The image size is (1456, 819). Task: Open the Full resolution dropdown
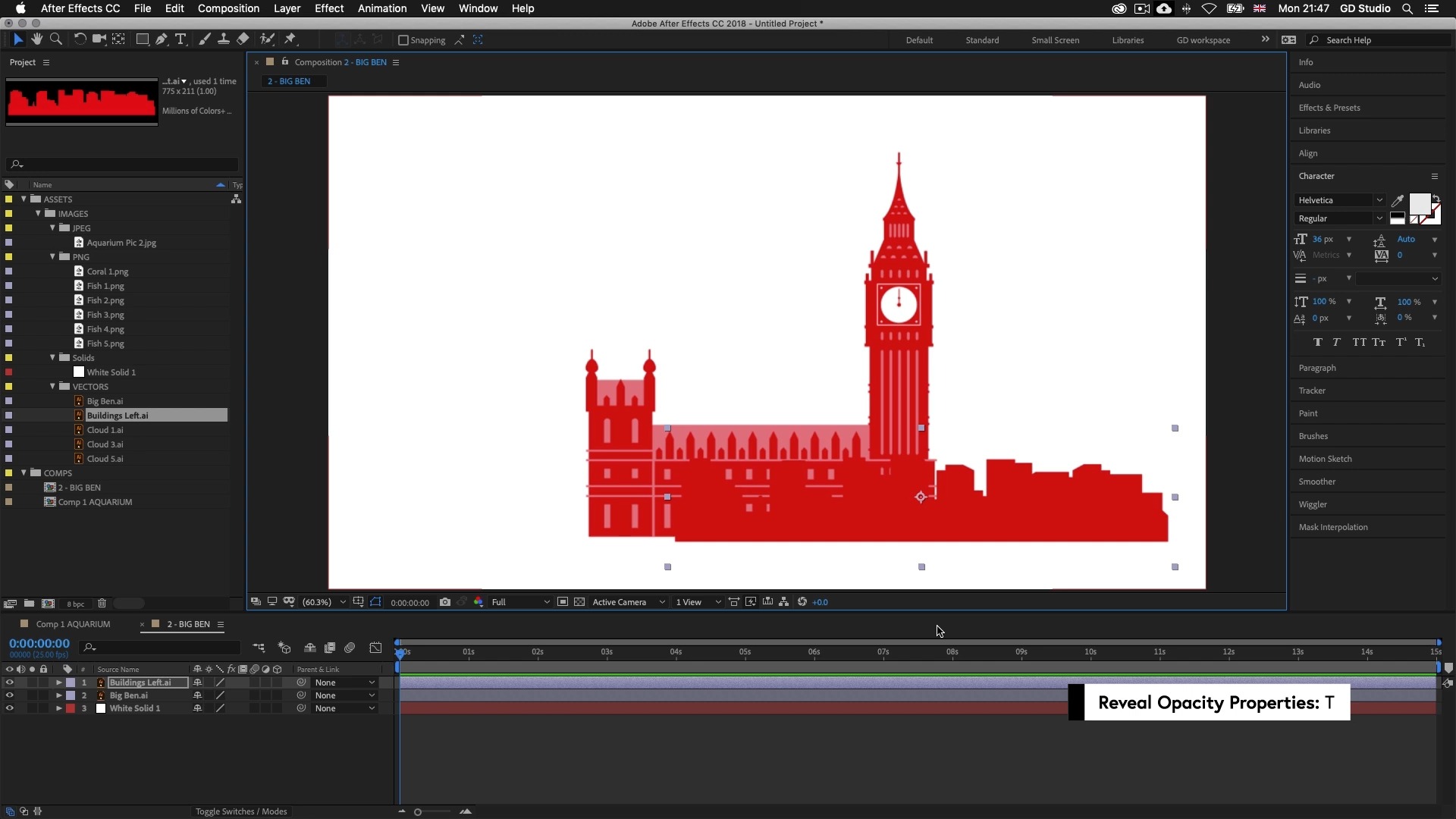point(520,602)
